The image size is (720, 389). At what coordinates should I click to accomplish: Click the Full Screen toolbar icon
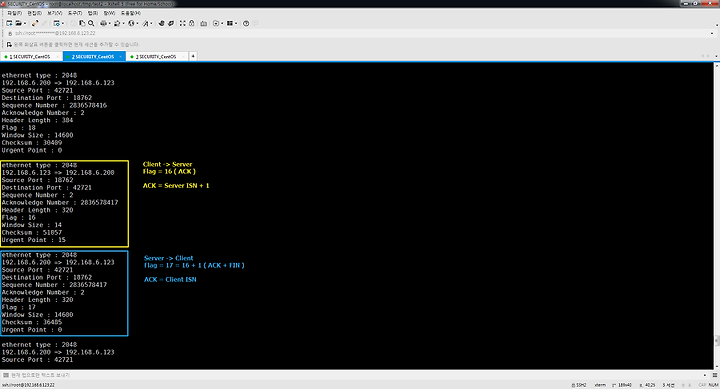(x=182, y=23)
